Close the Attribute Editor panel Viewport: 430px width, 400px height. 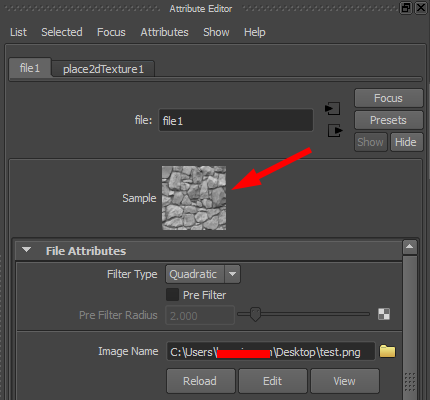pos(421,8)
